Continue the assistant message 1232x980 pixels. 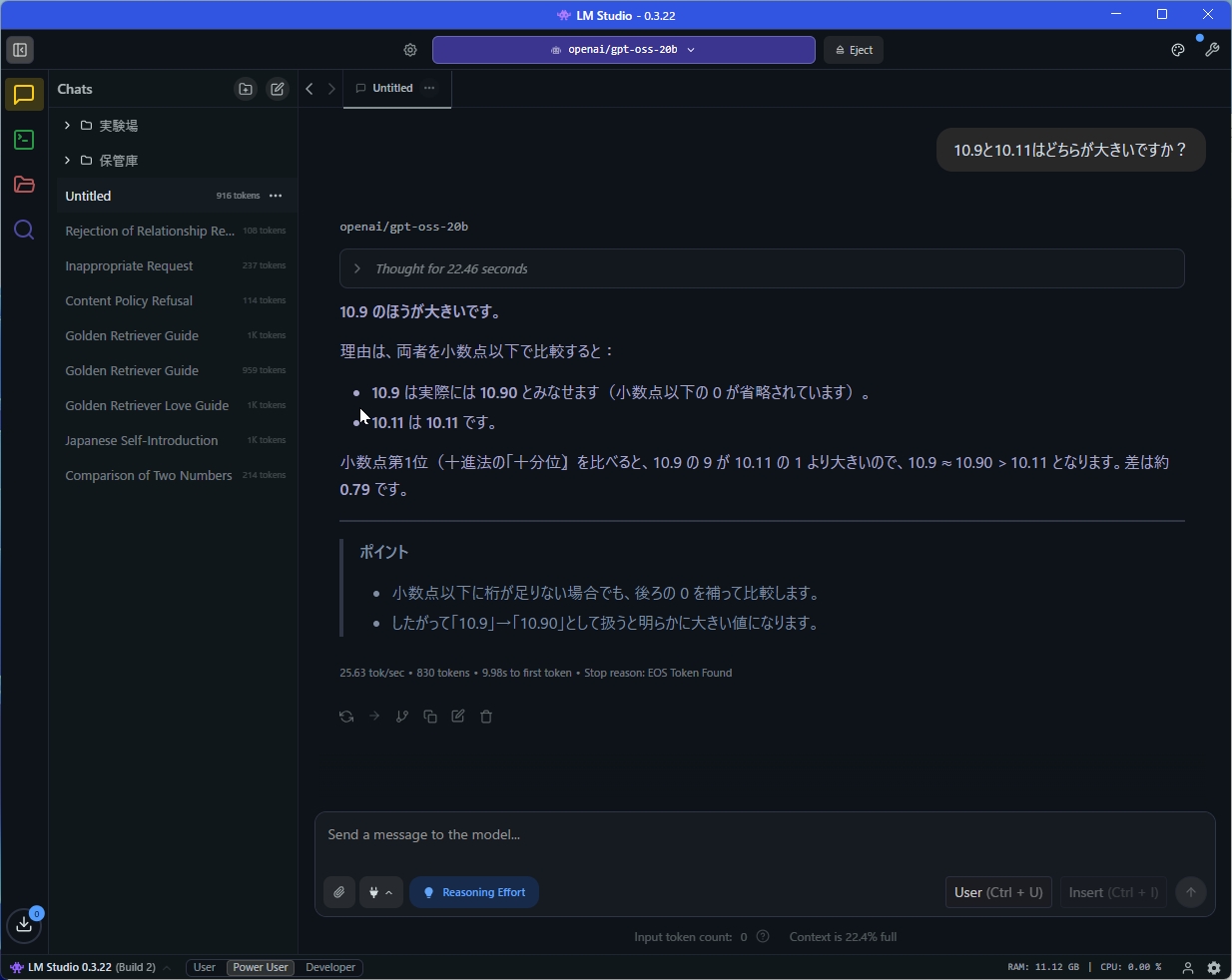pos(374,717)
